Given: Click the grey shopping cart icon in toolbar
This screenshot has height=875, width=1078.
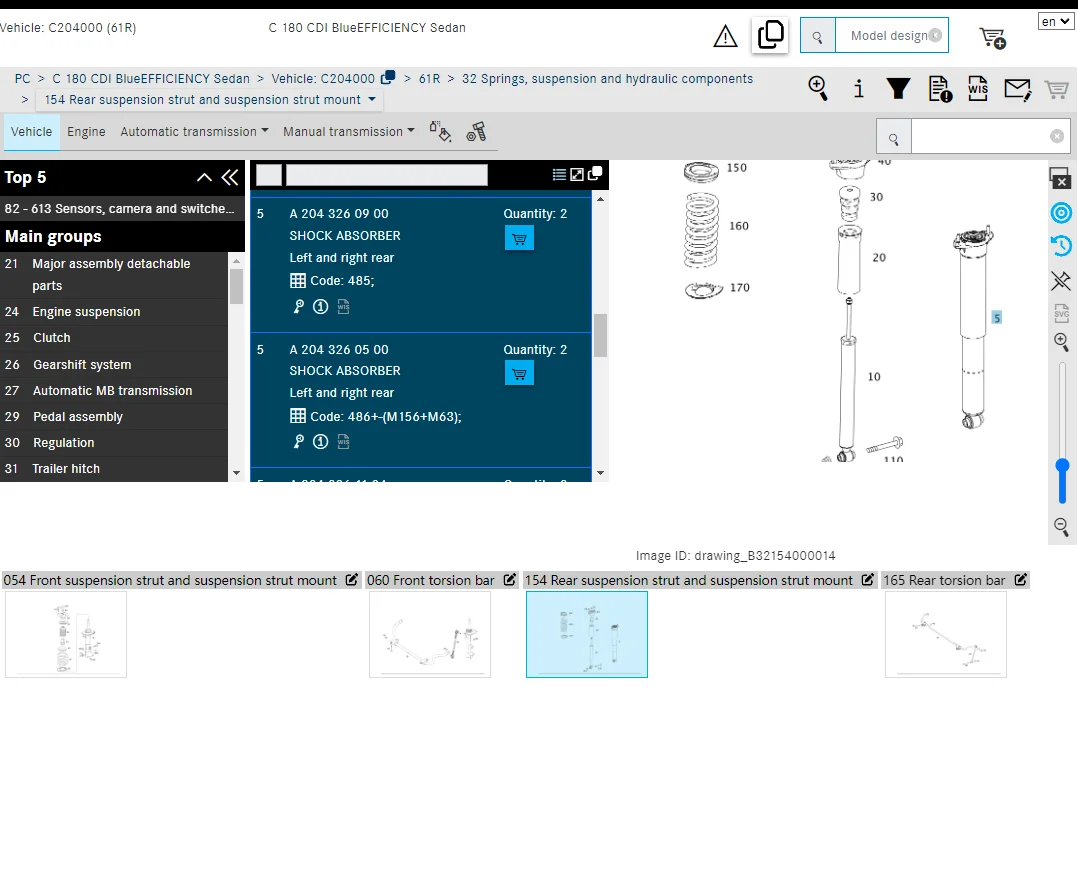Looking at the screenshot, I should click(x=1057, y=89).
